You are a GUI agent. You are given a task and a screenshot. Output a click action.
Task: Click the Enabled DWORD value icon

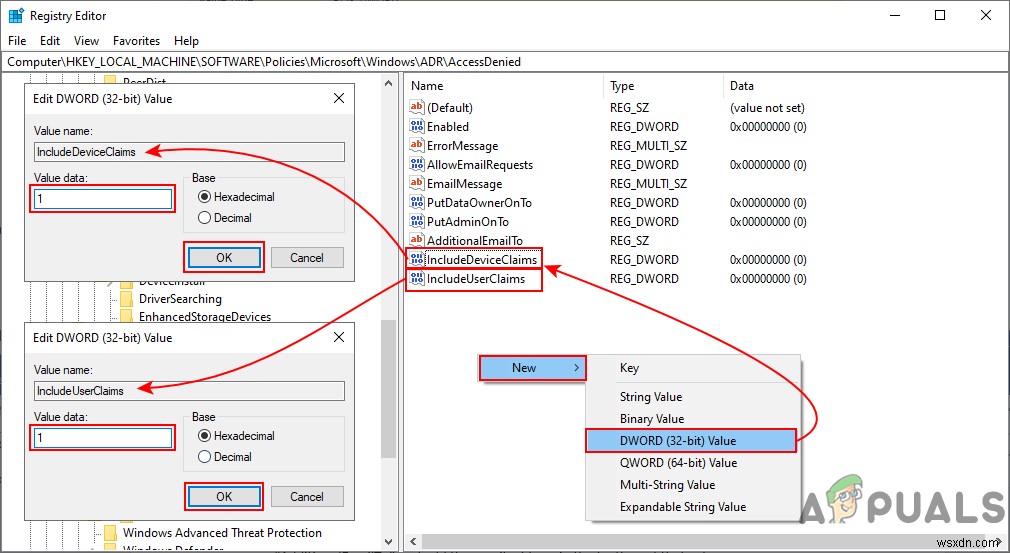coord(417,127)
